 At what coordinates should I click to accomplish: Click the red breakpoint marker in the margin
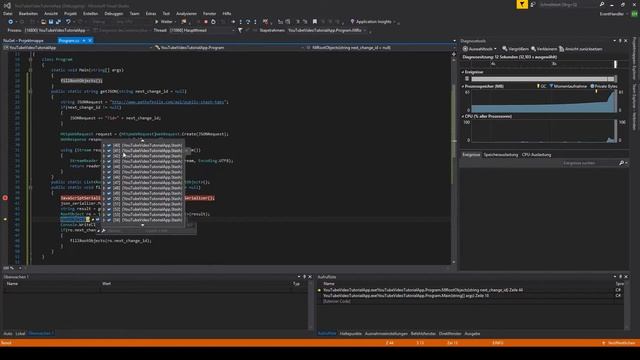click(5, 198)
